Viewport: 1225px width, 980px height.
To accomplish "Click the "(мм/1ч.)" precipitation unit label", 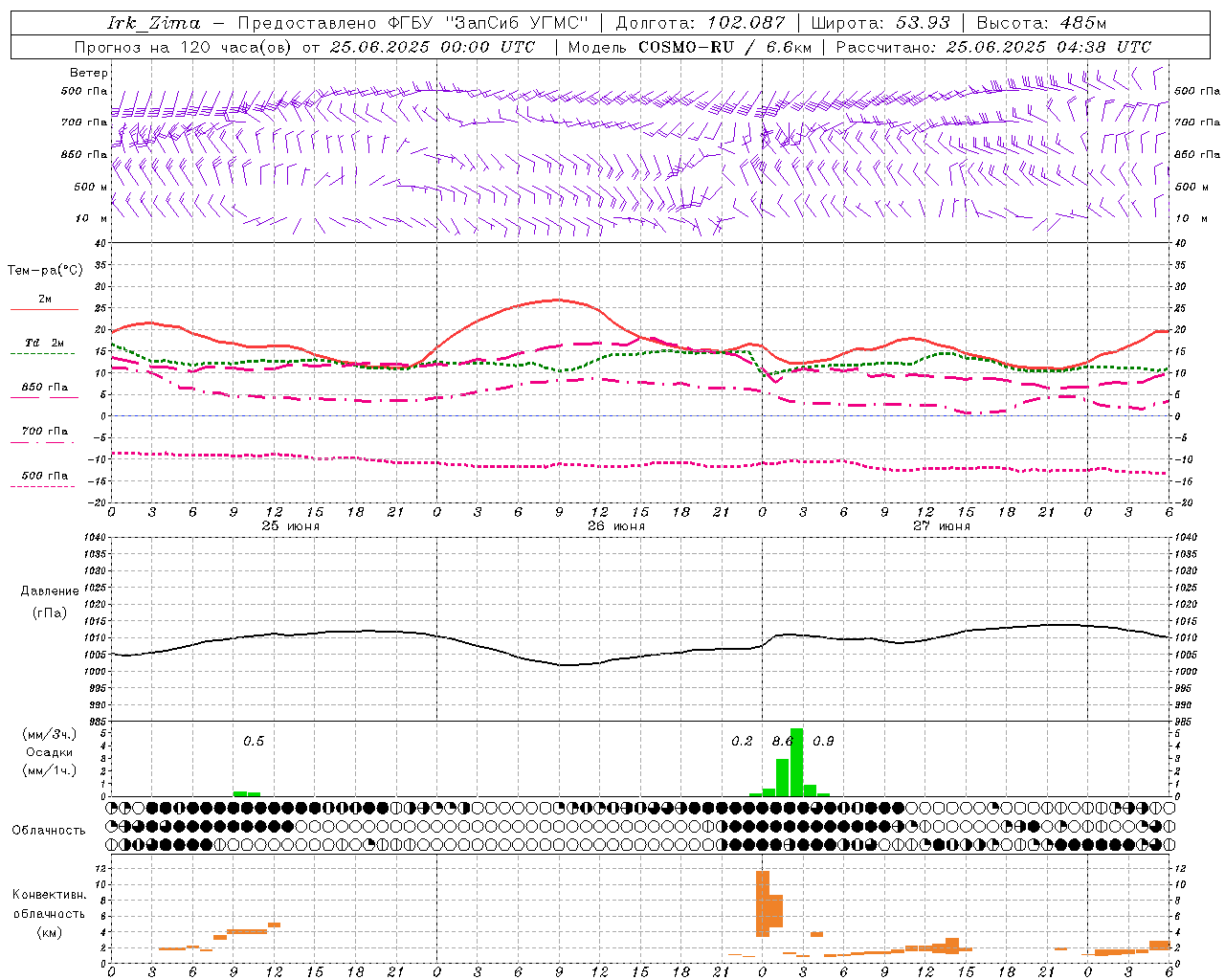I will [x=49, y=770].
